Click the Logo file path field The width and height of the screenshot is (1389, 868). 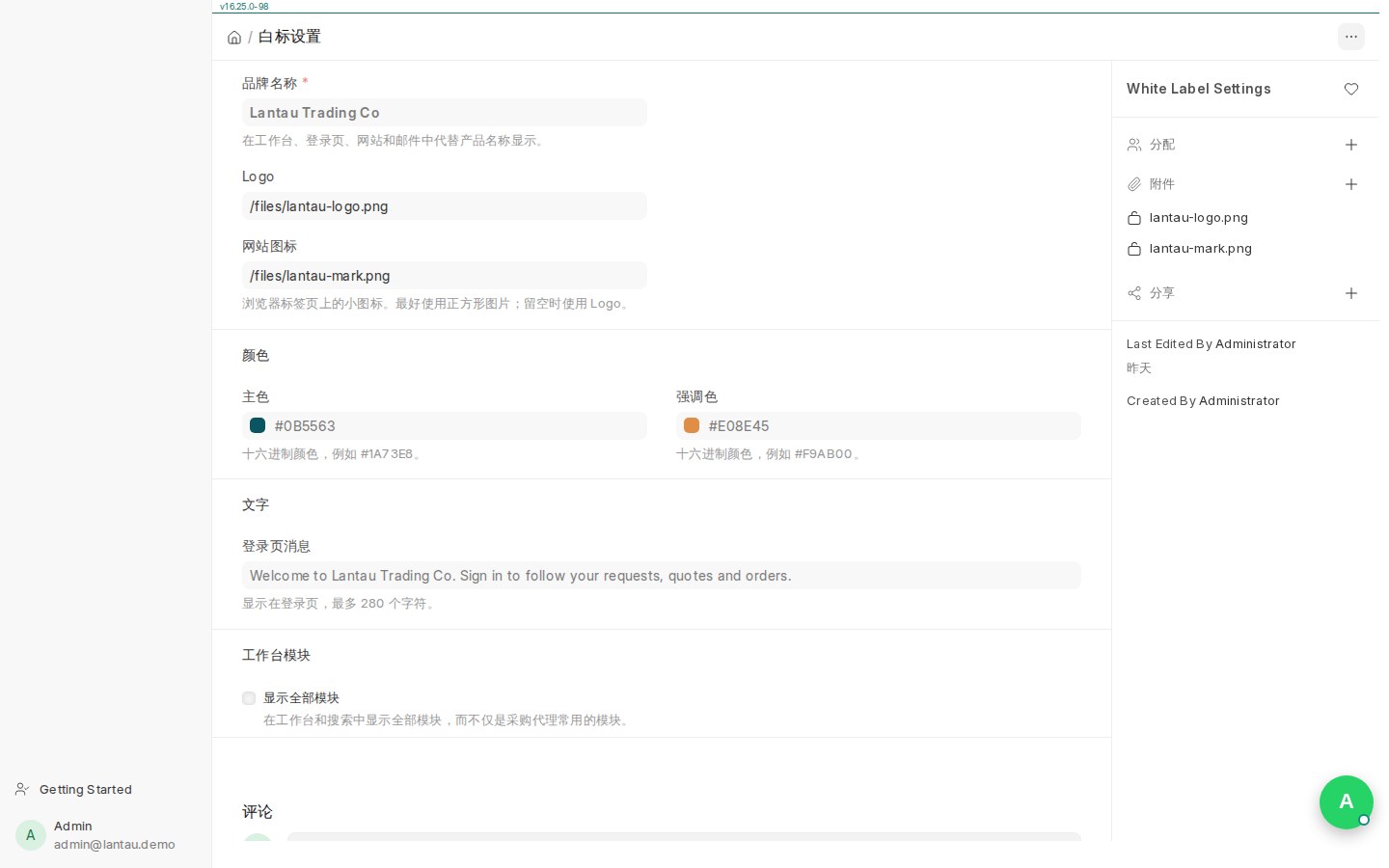point(445,206)
